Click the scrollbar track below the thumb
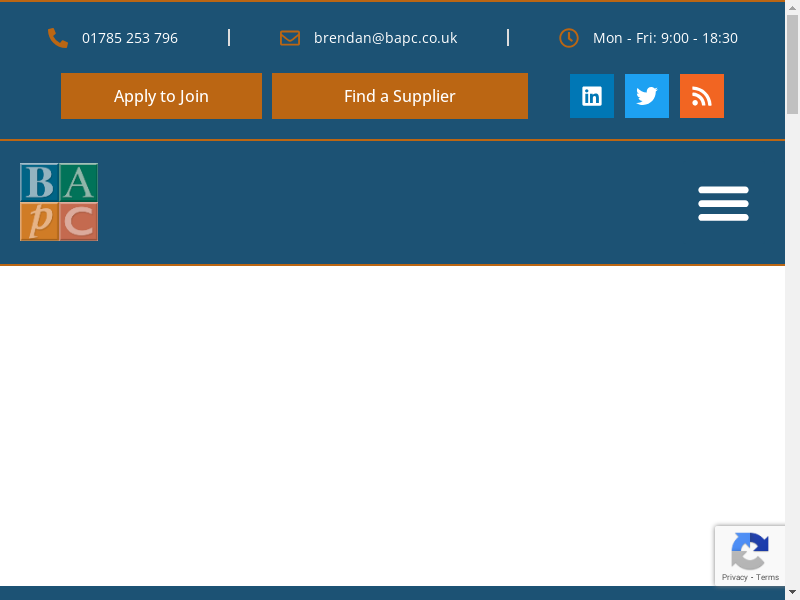 pos(792,350)
